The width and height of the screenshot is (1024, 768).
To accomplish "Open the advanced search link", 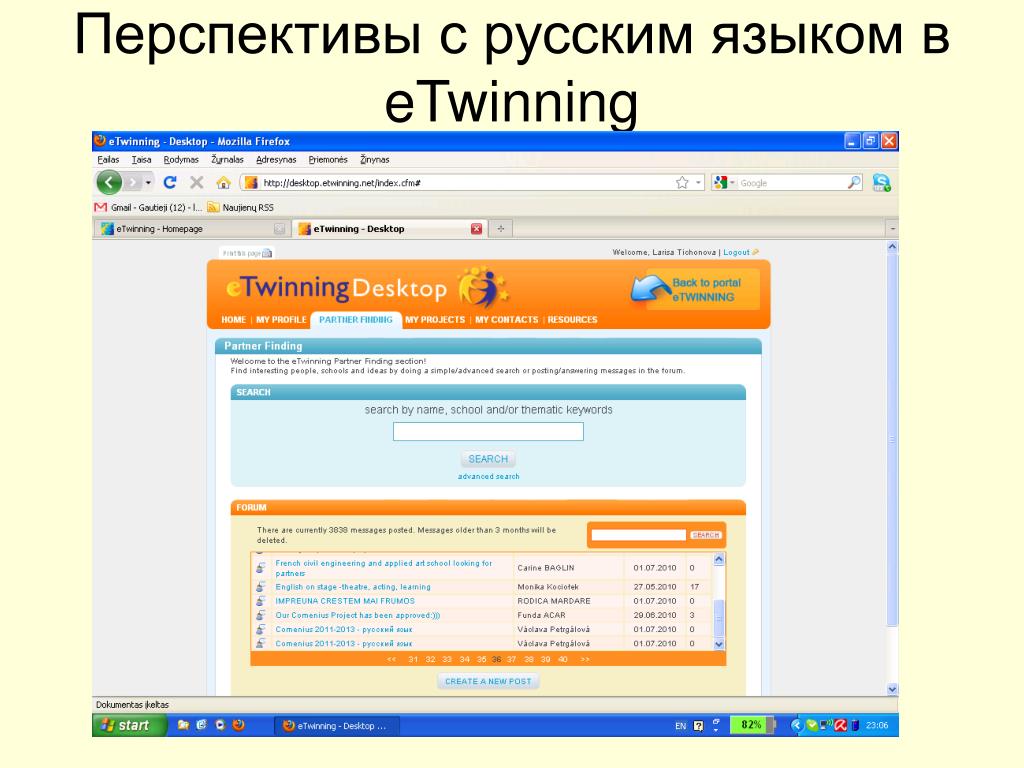I will coord(488,476).
